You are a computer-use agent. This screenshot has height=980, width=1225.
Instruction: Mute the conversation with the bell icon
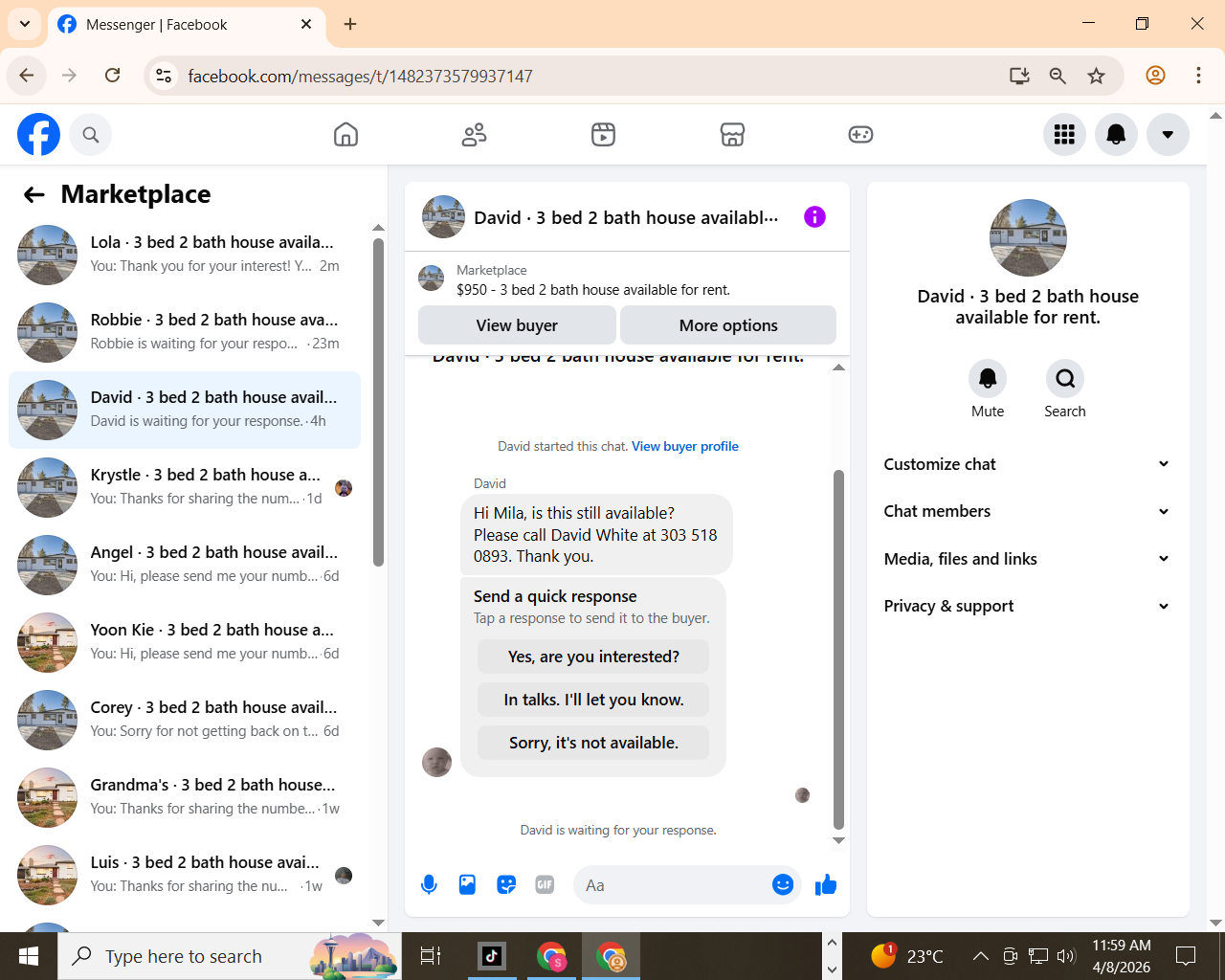pyautogui.click(x=988, y=379)
